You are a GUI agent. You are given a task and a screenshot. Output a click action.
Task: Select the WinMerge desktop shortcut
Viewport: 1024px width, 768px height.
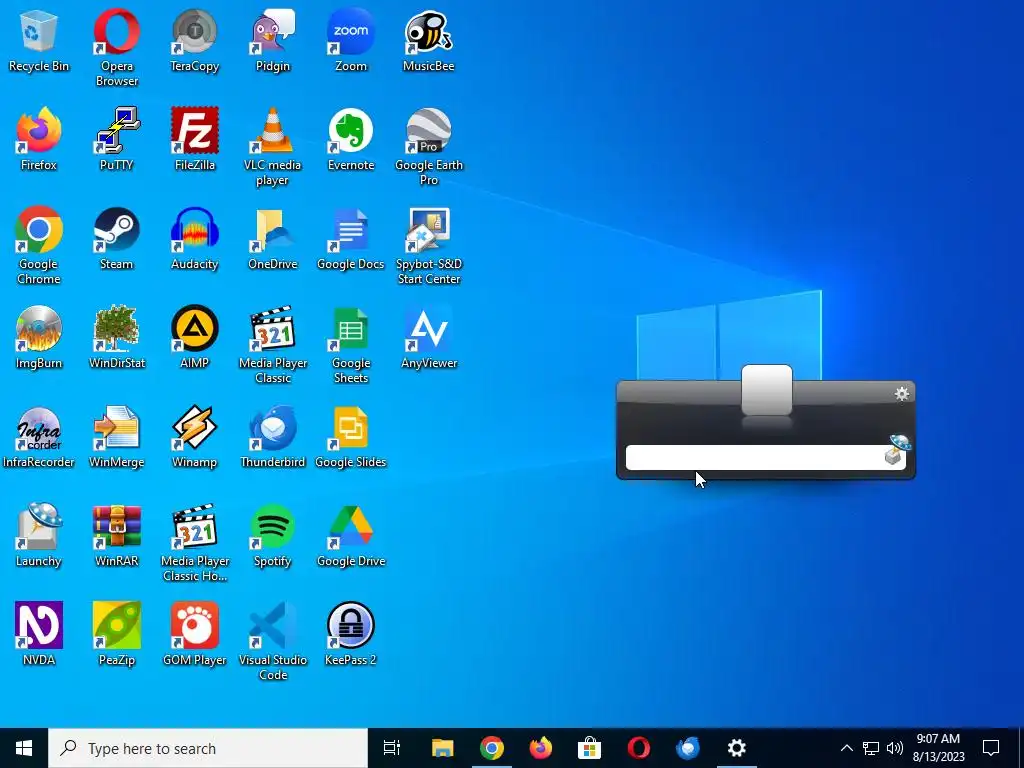click(x=117, y=436)
